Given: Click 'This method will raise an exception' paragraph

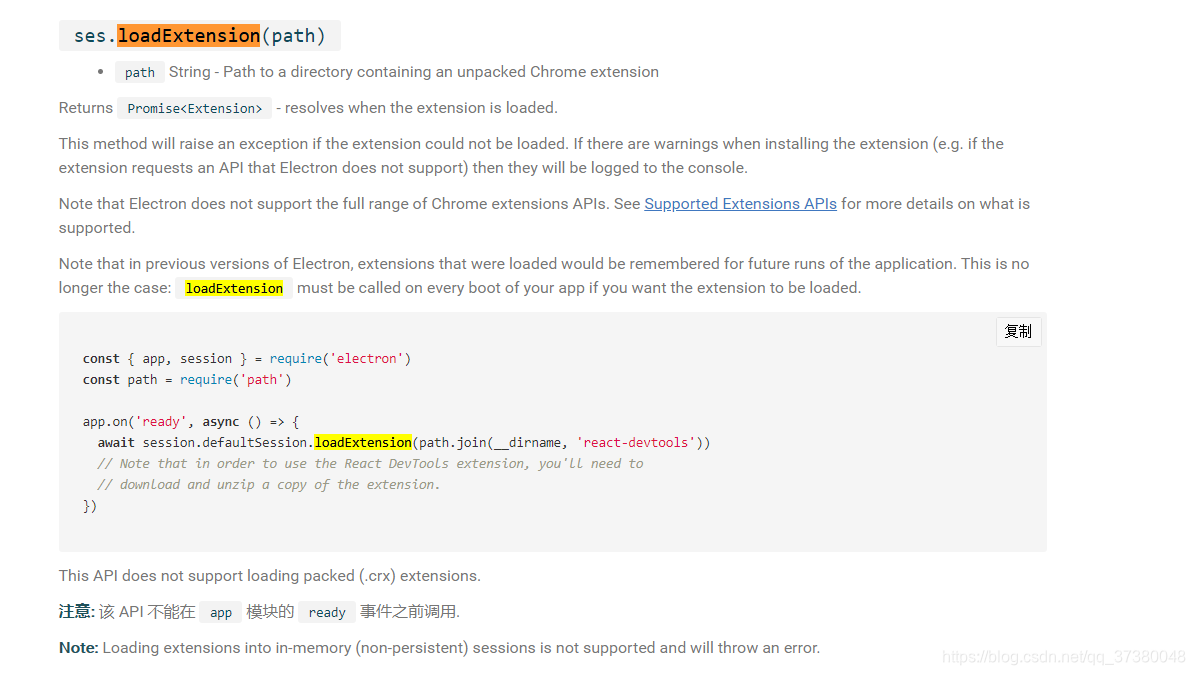Looking at the screenshot, I should [x=531, y=155].
